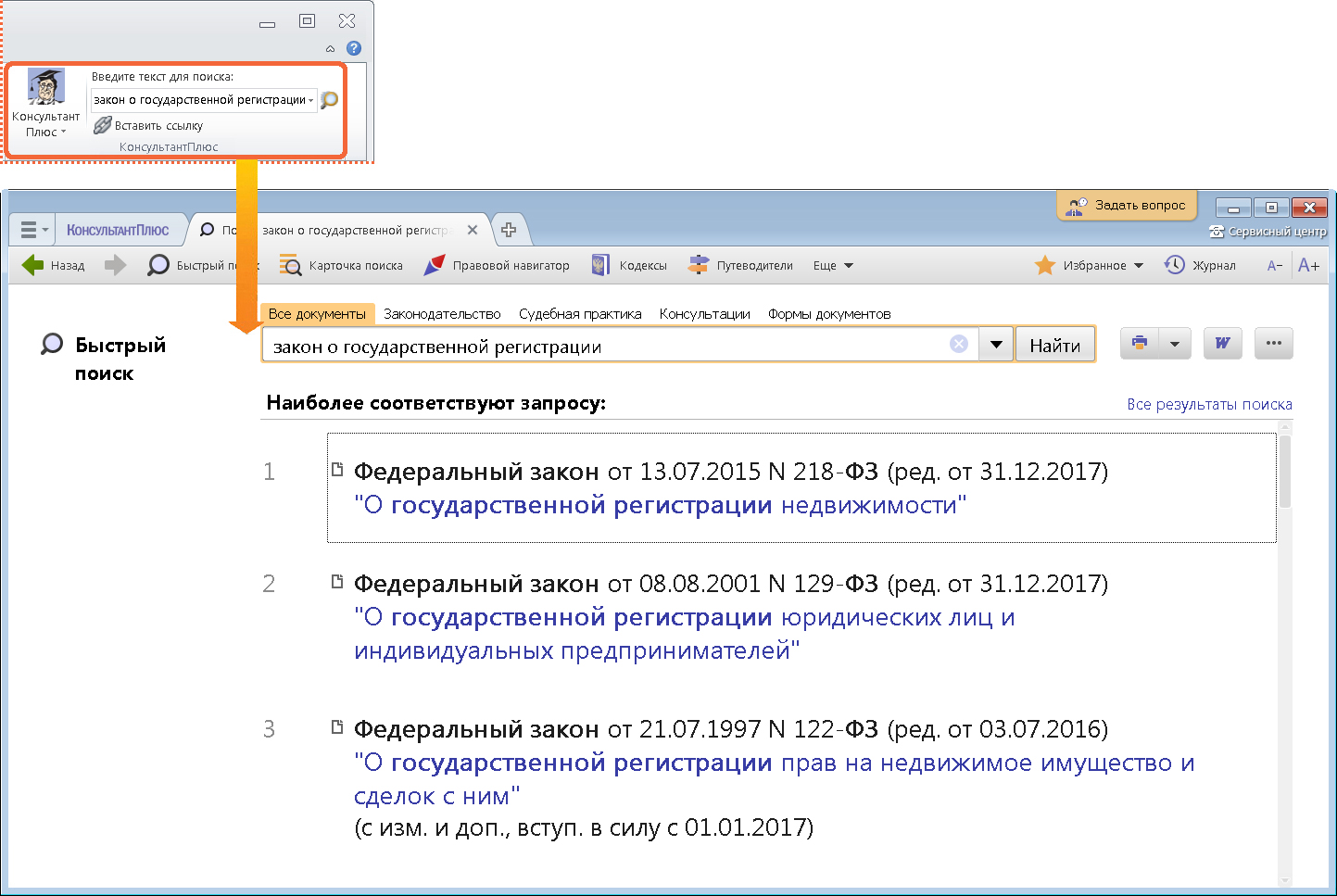1337x896 pixels.
Task: Click the Избранное star icon
Action: [1045, 265]
